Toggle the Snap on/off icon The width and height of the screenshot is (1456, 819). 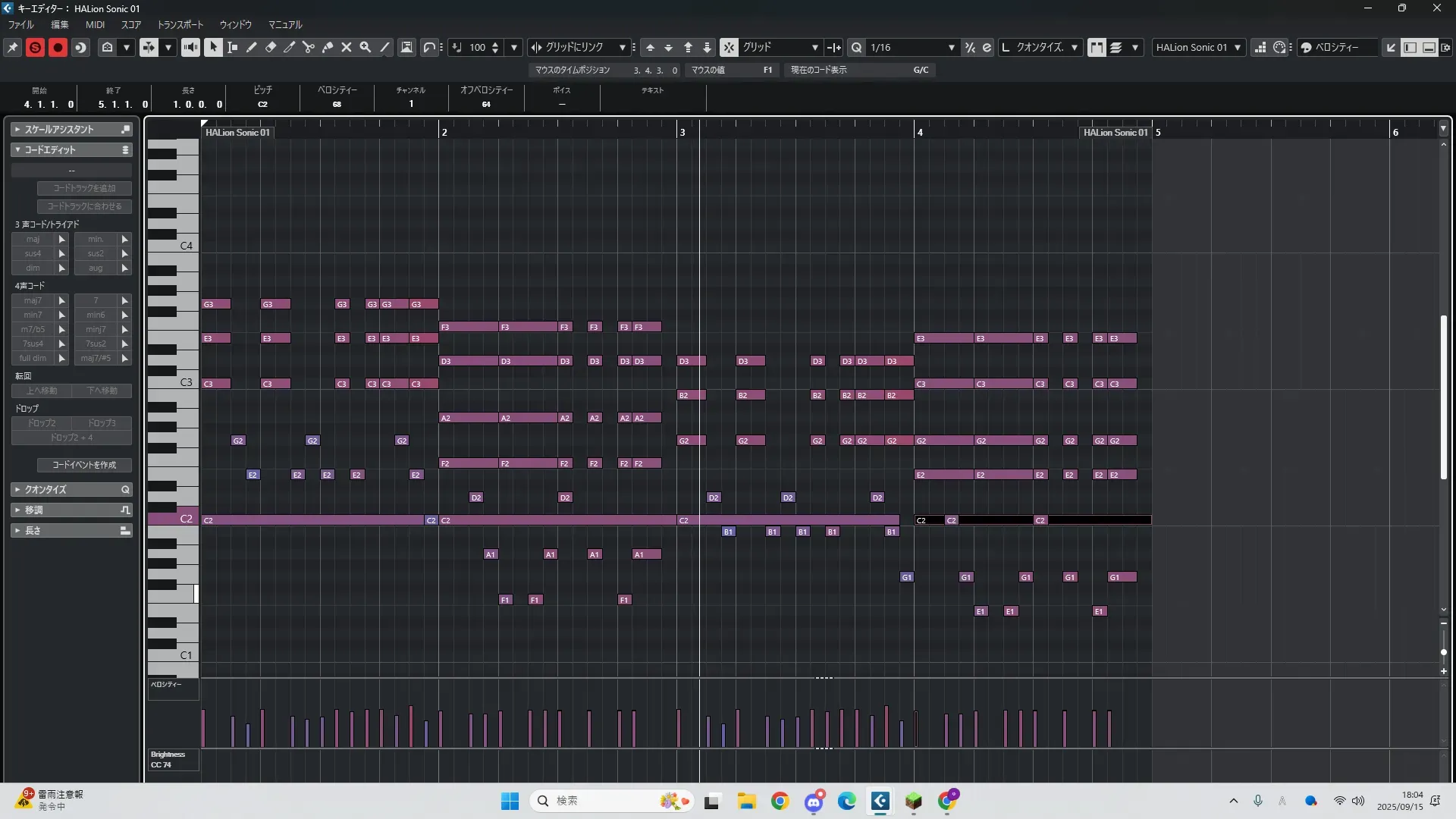click(728, 47)
